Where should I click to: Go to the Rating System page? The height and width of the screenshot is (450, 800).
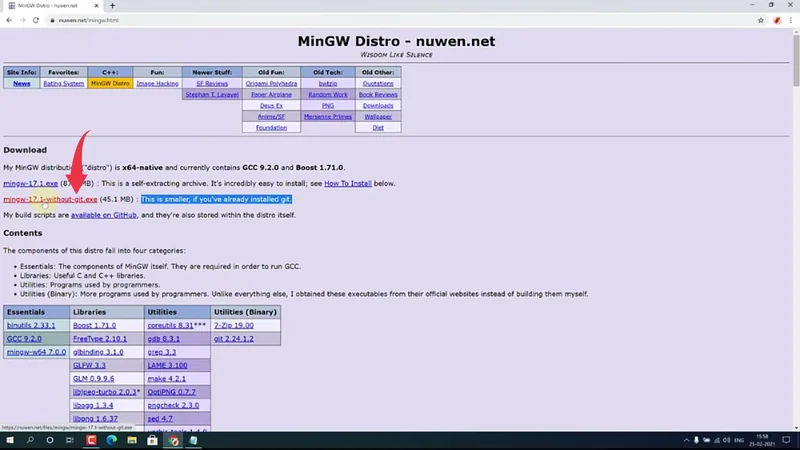(x=64, y=84)
